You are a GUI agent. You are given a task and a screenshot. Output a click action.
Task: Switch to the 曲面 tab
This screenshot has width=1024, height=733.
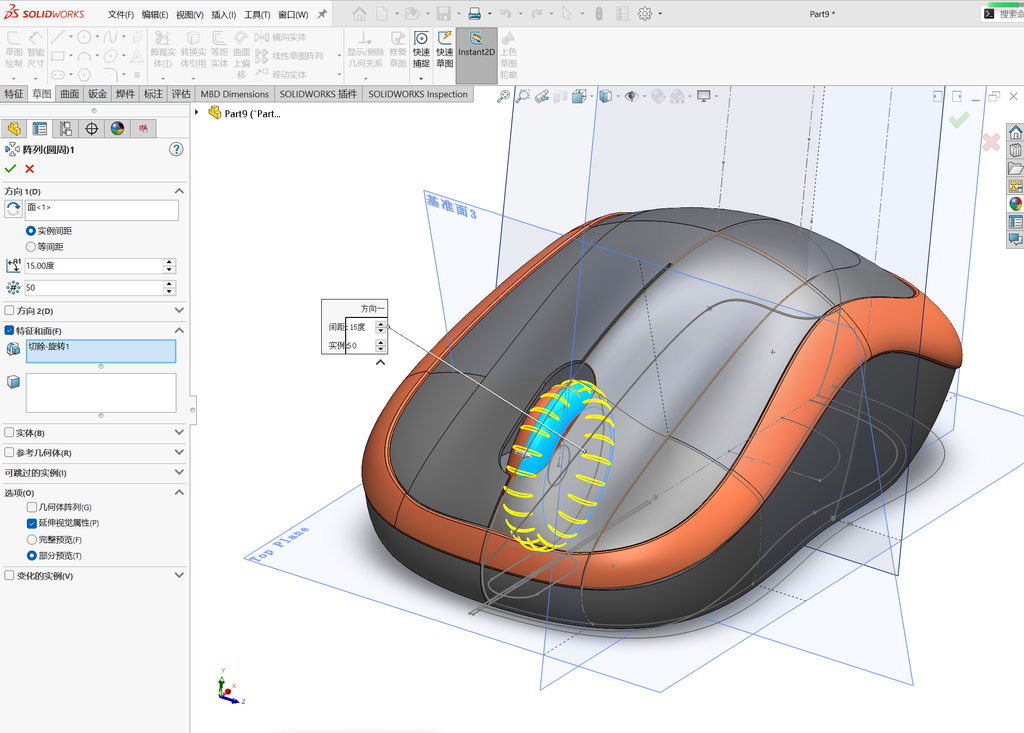point(69,94)
